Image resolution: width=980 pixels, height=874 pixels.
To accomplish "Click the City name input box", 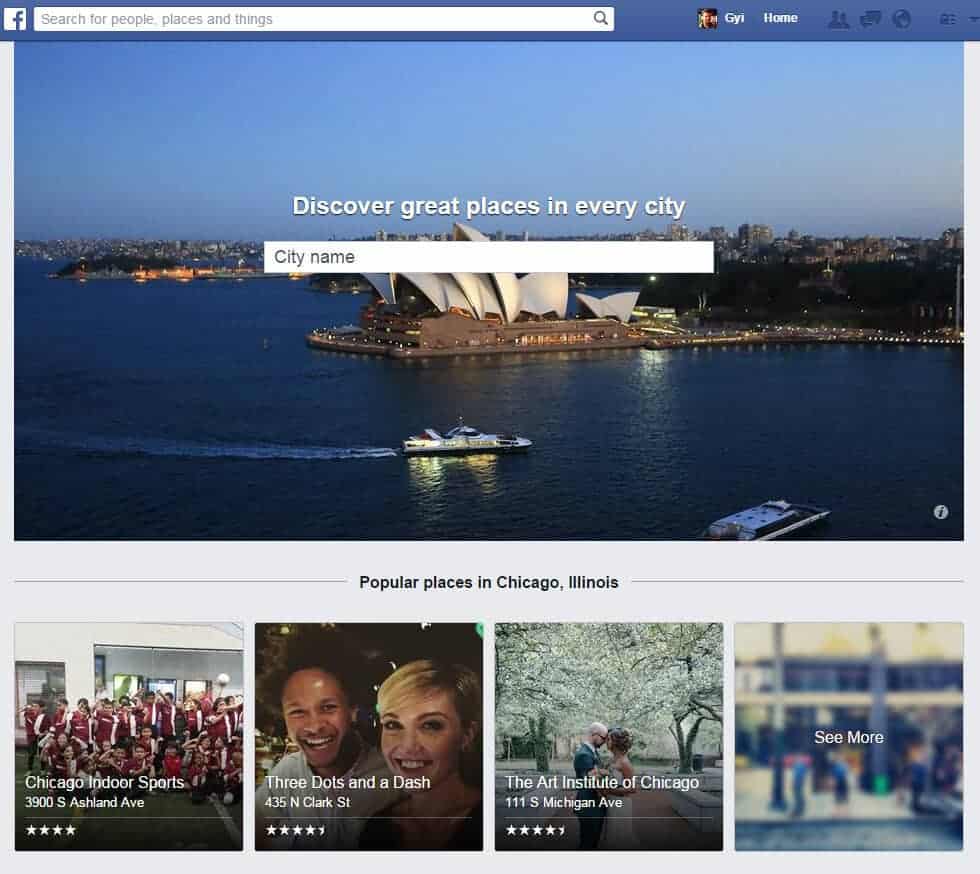I will pyautogui.click(x=489, y=257).
